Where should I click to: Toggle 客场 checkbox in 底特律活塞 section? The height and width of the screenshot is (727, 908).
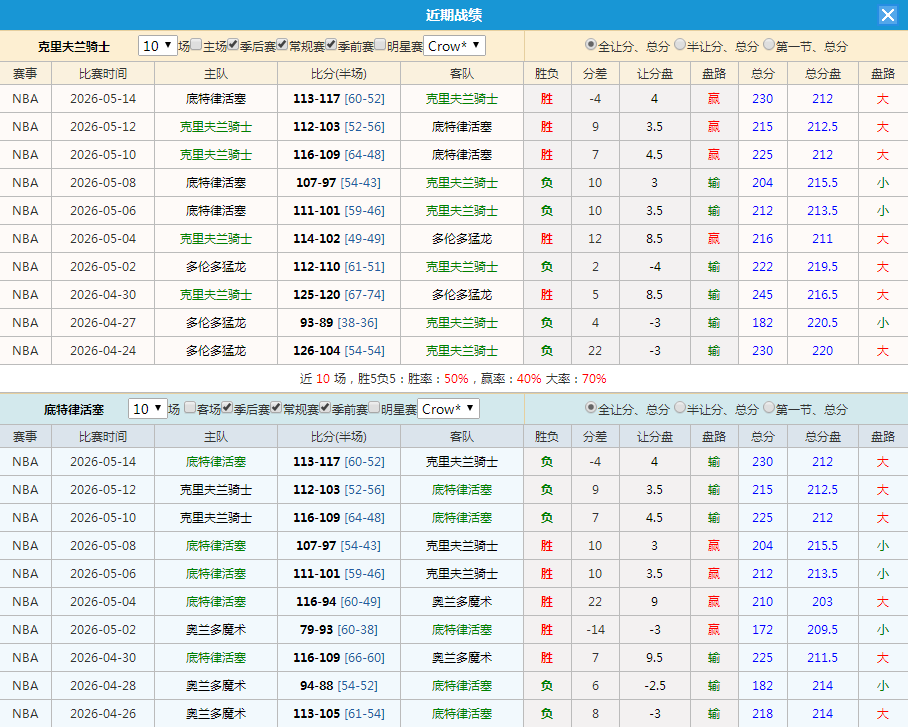click(x=191, y=408)
